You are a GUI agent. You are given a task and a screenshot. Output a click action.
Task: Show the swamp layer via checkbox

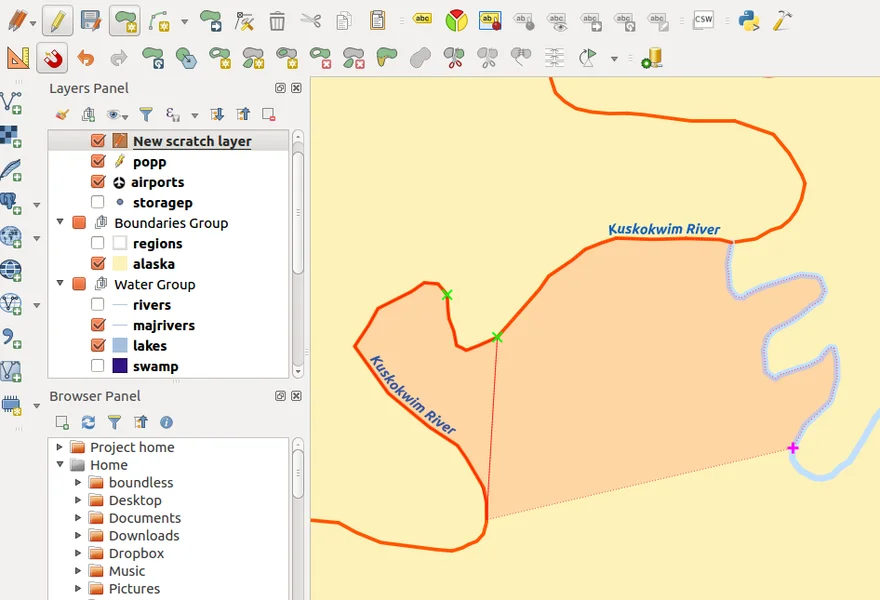(98, 366)
